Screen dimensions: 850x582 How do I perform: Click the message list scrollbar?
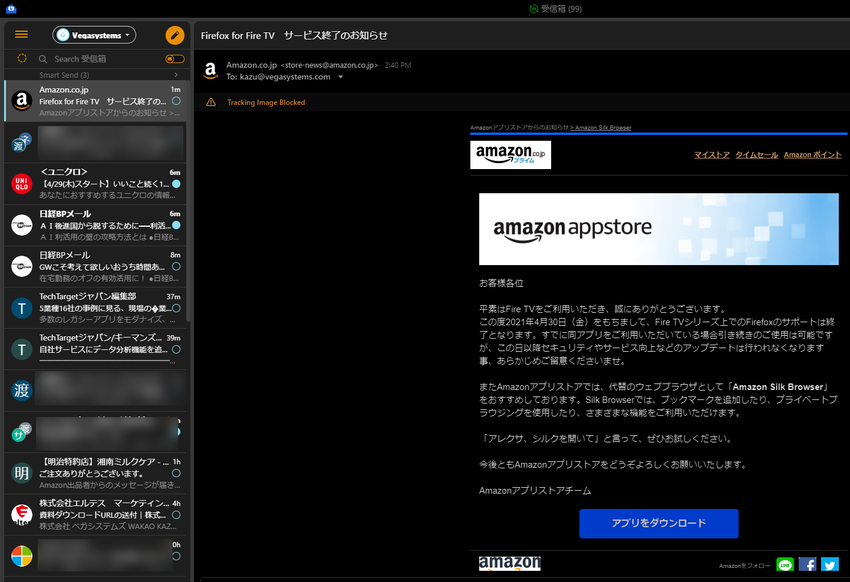pyautogui.click(x=189, y=201)
